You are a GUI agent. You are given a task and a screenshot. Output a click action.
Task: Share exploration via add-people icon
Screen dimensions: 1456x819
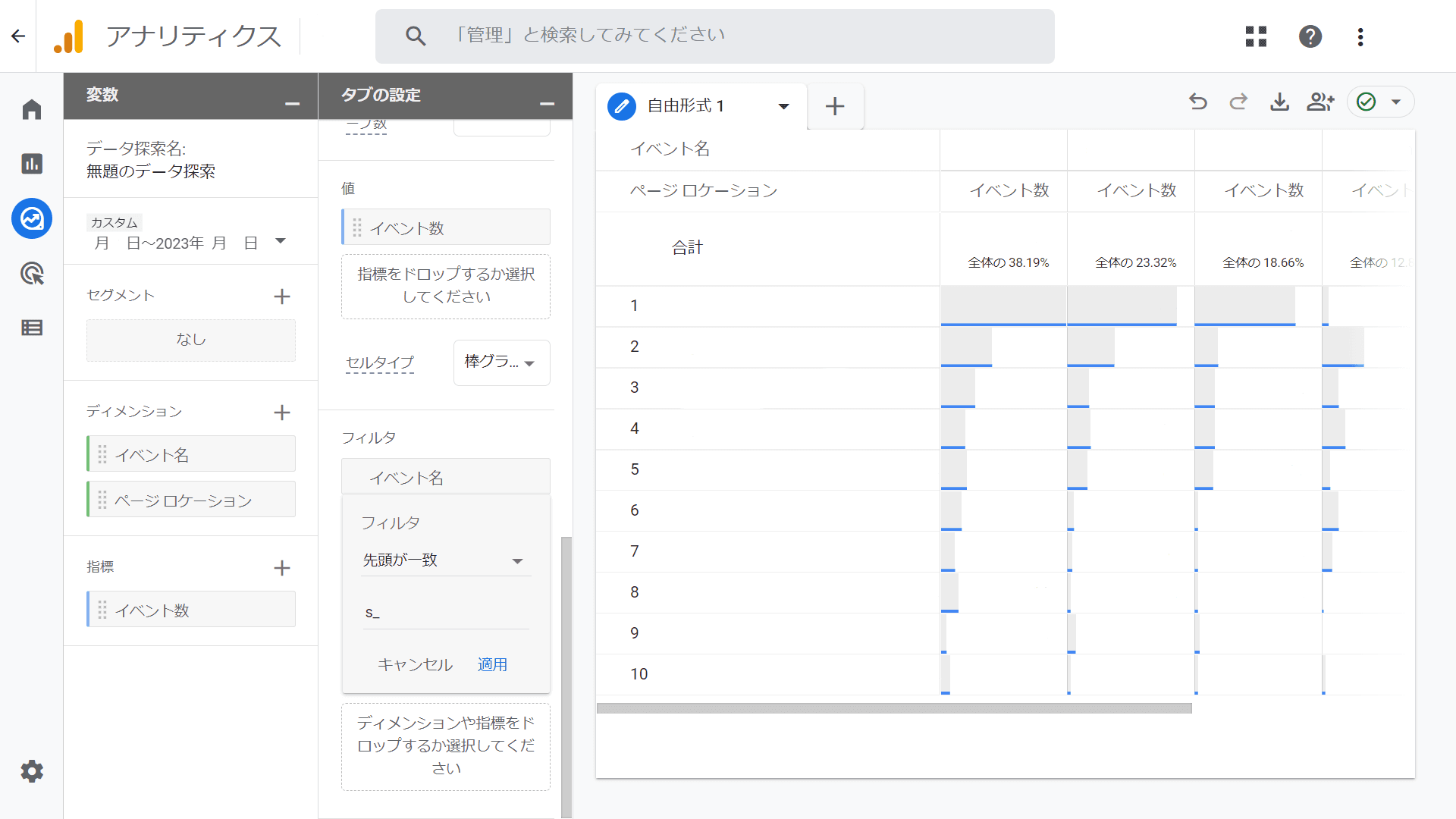1320,102
